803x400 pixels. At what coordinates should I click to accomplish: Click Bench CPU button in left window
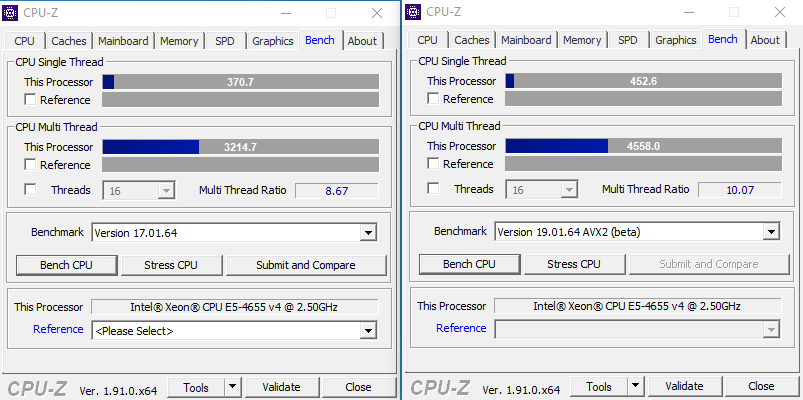(67, 265)
